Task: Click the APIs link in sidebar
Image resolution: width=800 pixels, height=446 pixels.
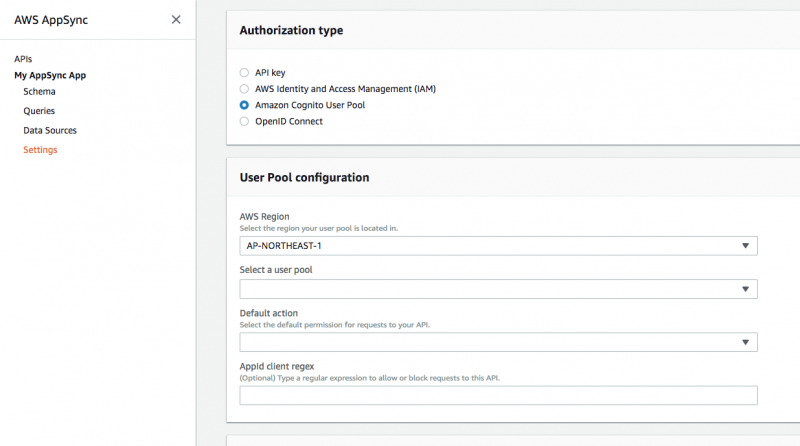Action: 23,59
